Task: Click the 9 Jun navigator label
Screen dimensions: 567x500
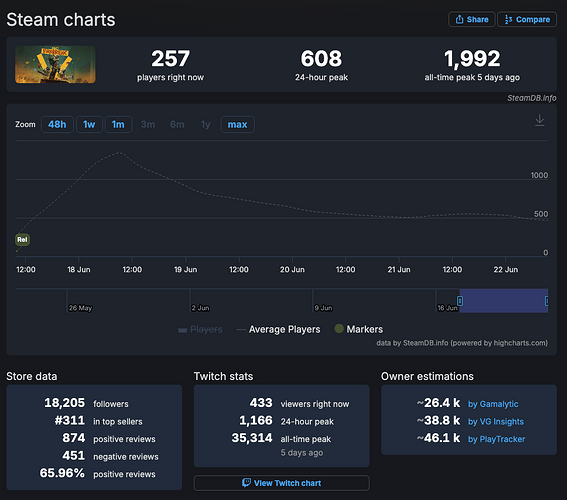Action: point(323,308)
